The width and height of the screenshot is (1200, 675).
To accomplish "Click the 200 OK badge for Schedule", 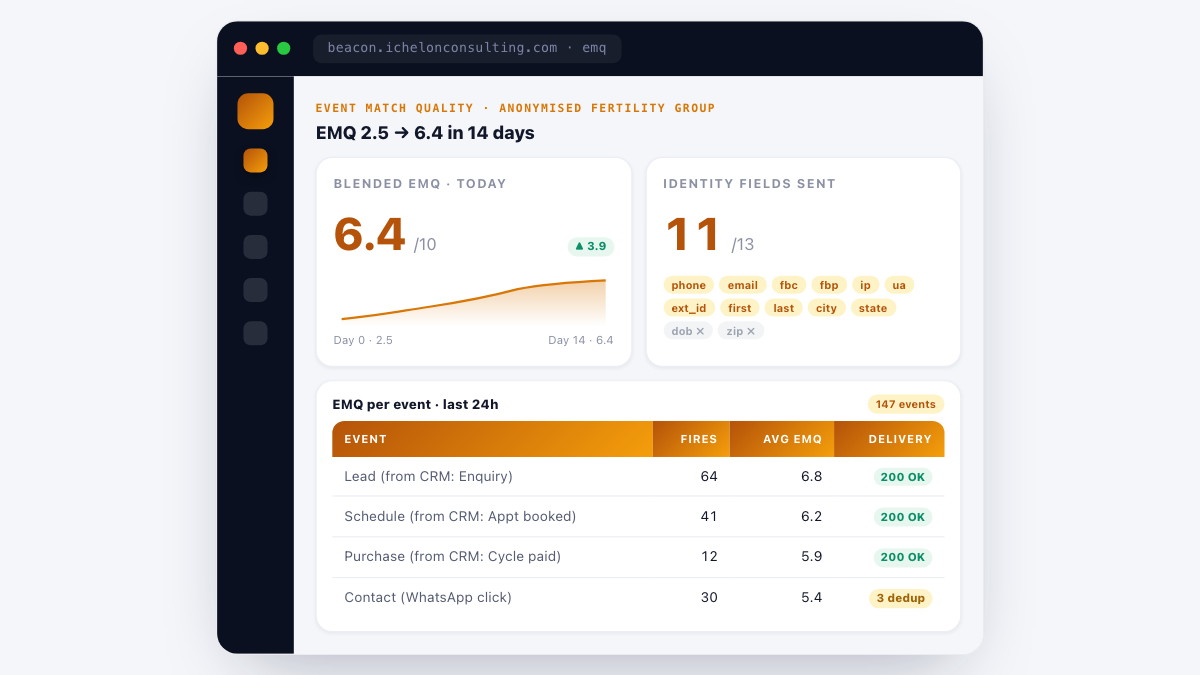I will click(x=903, y=517).
